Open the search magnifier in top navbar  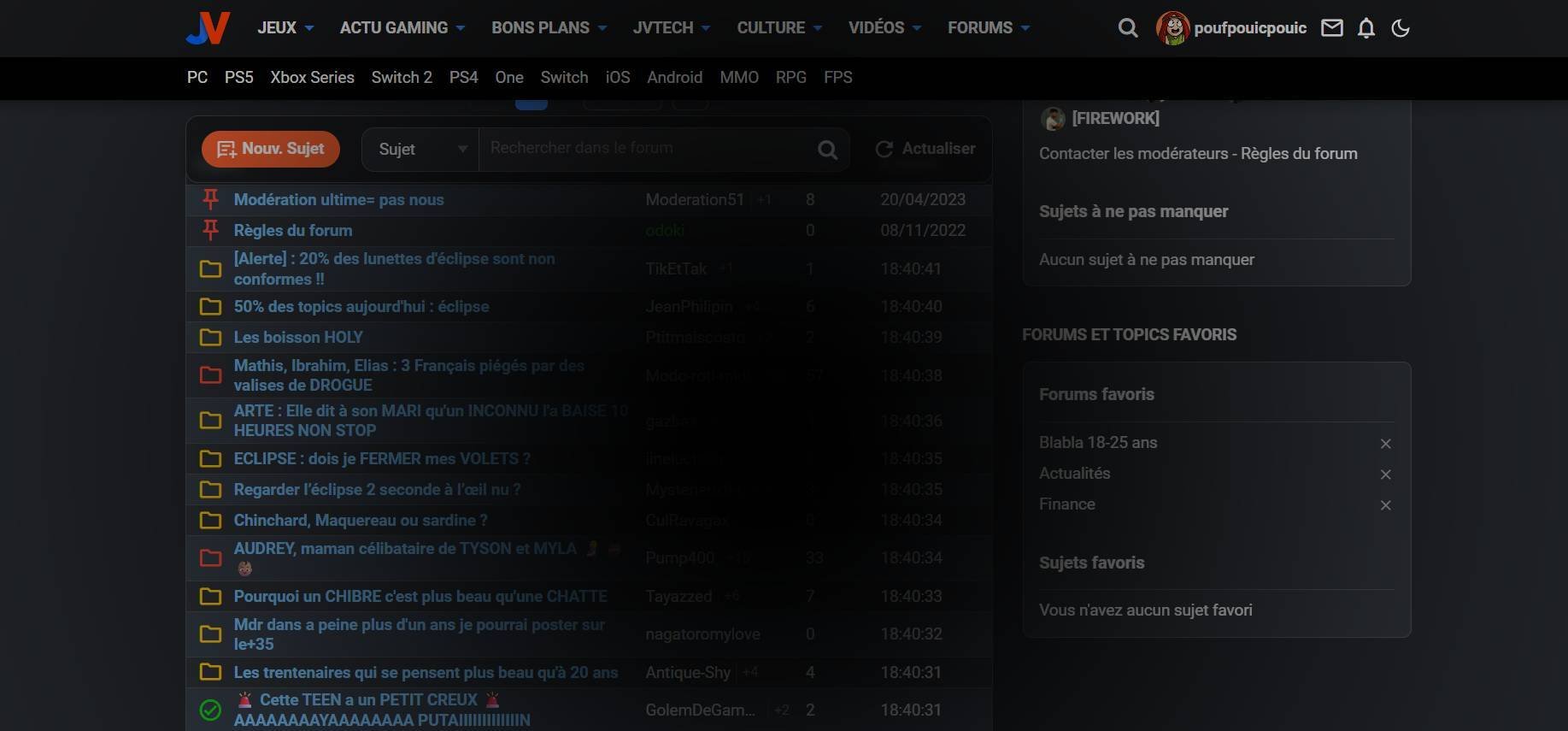point(1128,28)
